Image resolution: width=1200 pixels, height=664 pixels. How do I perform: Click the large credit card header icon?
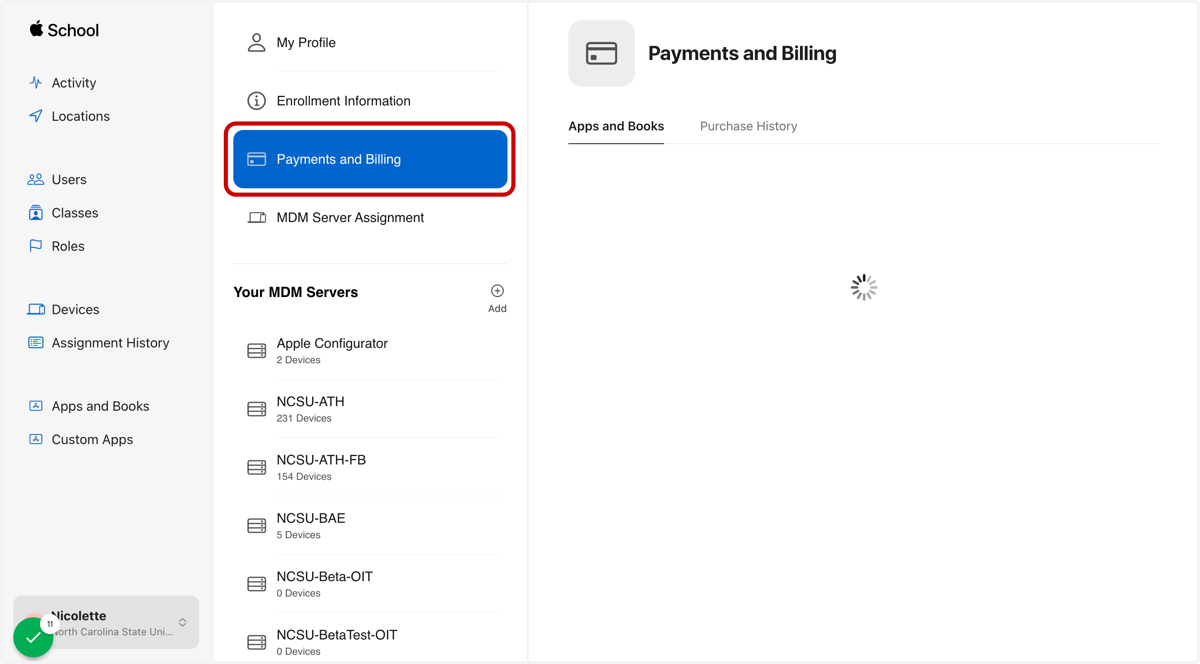click(x=602, y=53)
